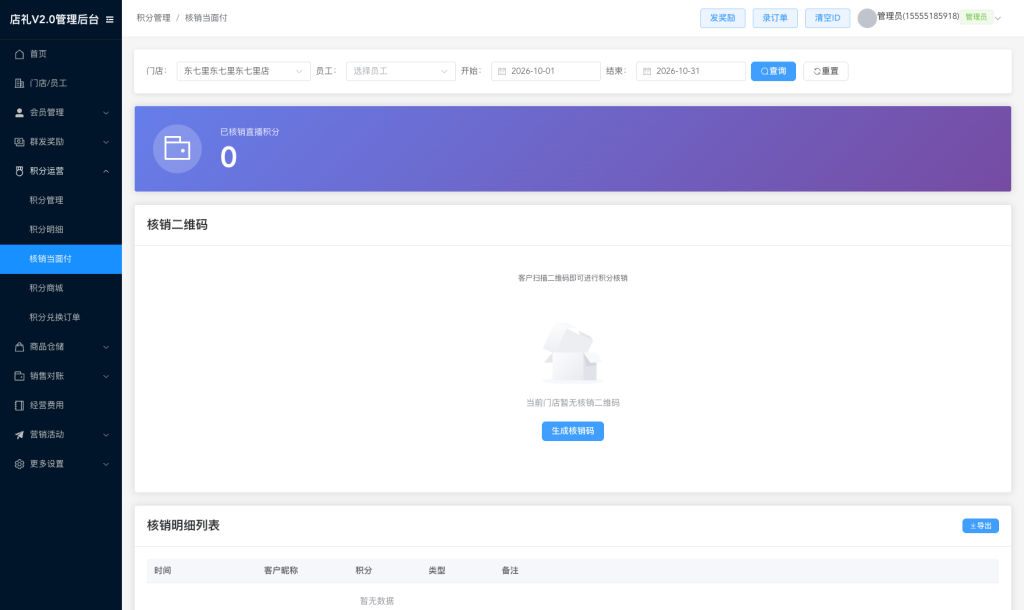The height and width of the screenshot is (610, 1024).
Task: Open 积分管理 in the sidebar
Action: tap(61, 201)
